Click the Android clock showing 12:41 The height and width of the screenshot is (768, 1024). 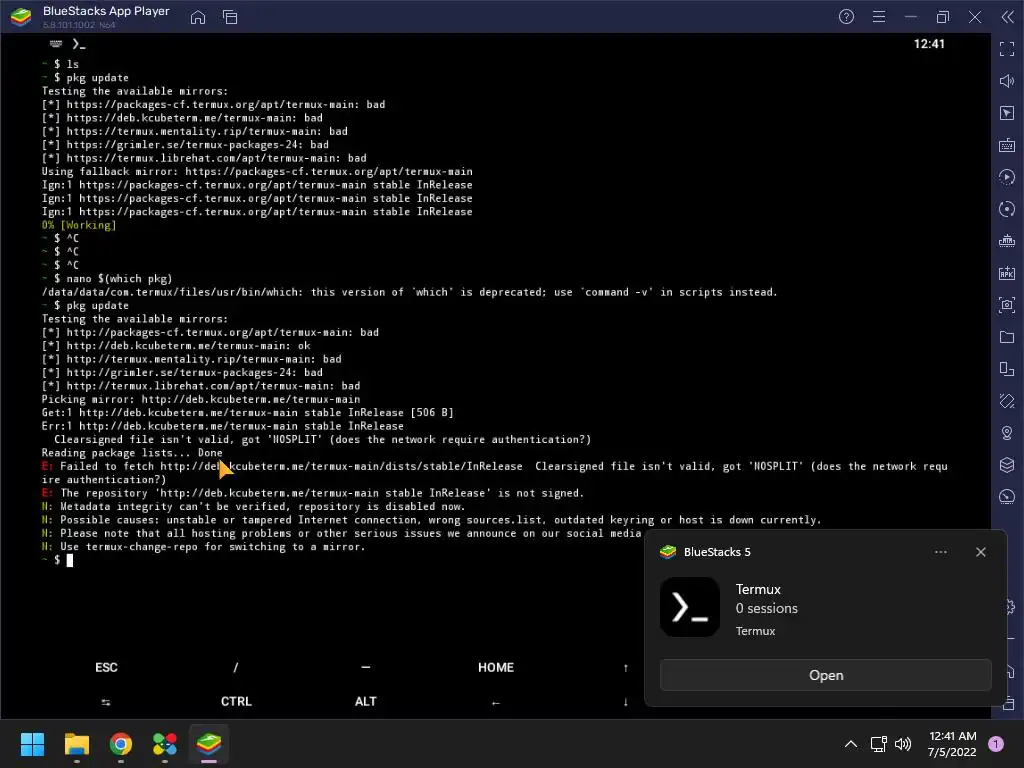(929, 44)
